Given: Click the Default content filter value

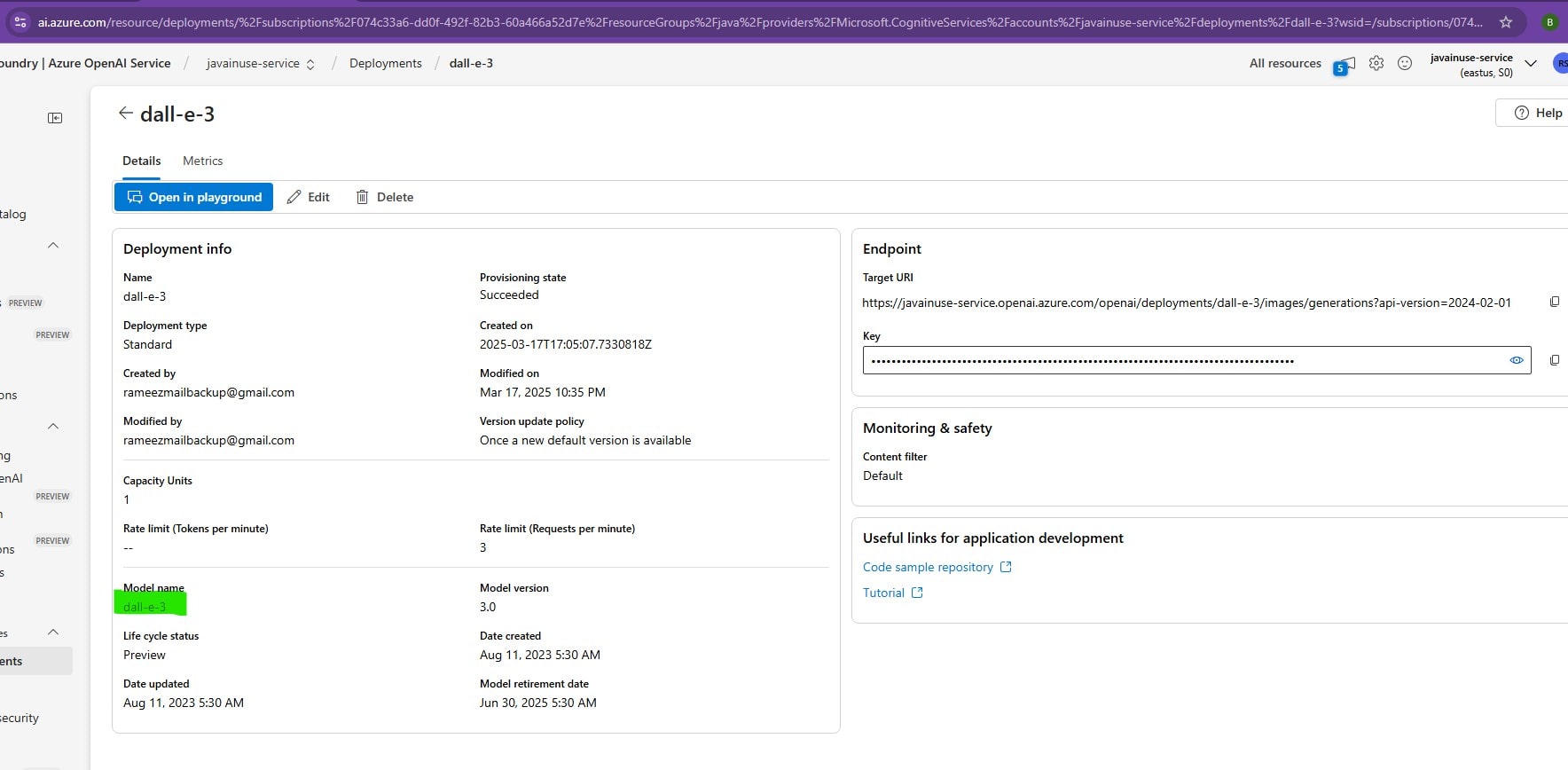Looking at the screenshot, I should pyautogui.click(x=882, y=475).
